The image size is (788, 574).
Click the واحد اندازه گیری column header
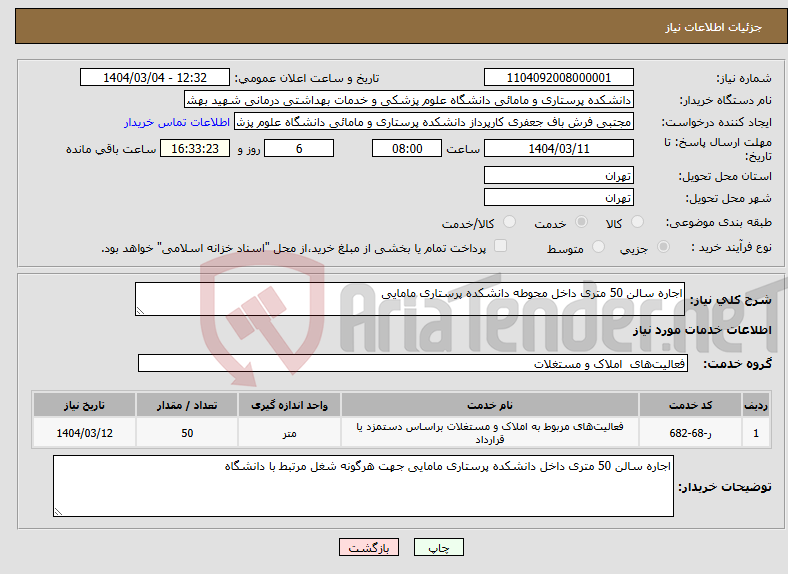tap(289, 405)
